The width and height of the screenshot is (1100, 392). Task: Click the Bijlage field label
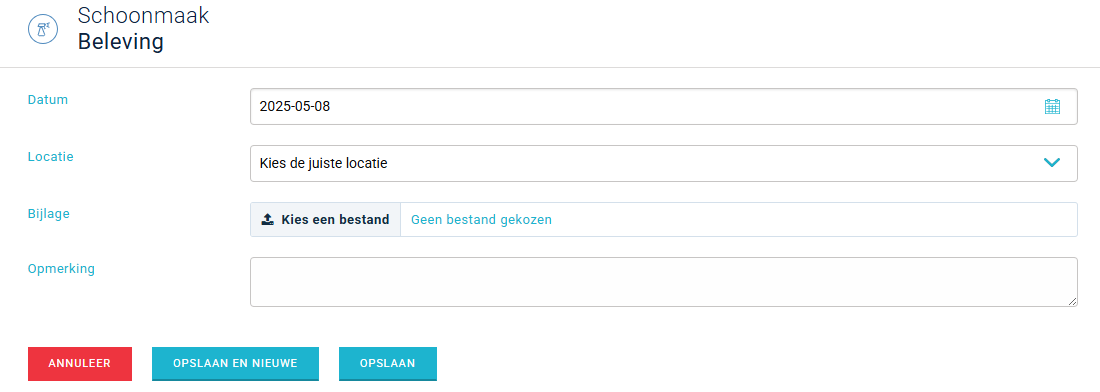(48, 214)
